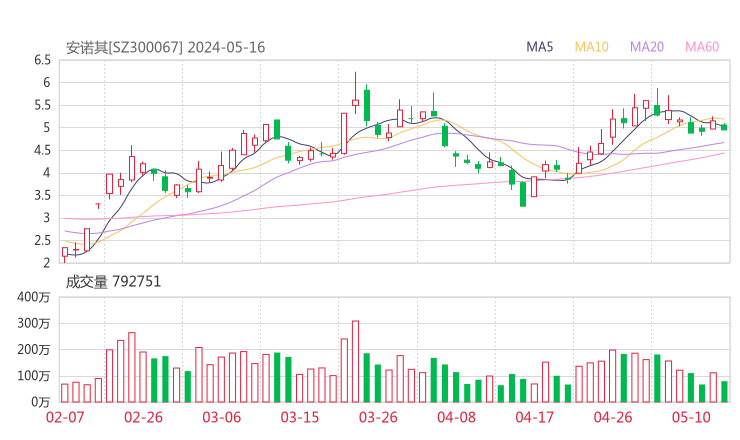740x440 pixels.
Task: Click the 6.5 price axis label
Action: point(42,60)
